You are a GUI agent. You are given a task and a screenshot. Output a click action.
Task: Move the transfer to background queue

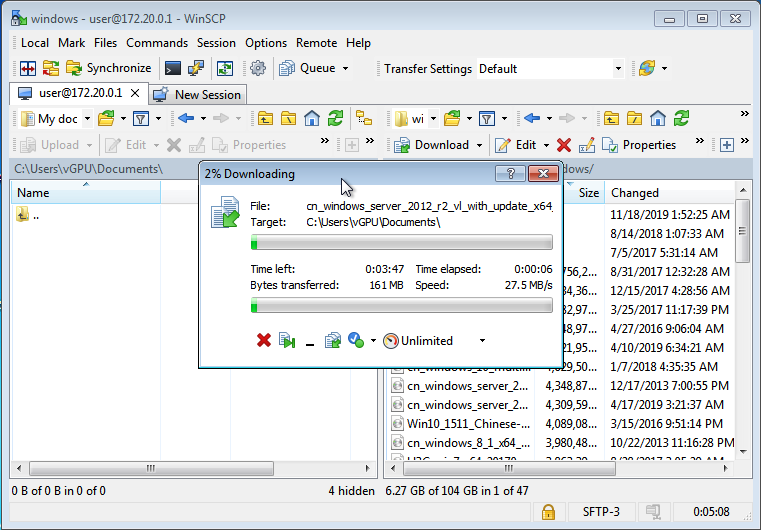click(x=333, y=340)
